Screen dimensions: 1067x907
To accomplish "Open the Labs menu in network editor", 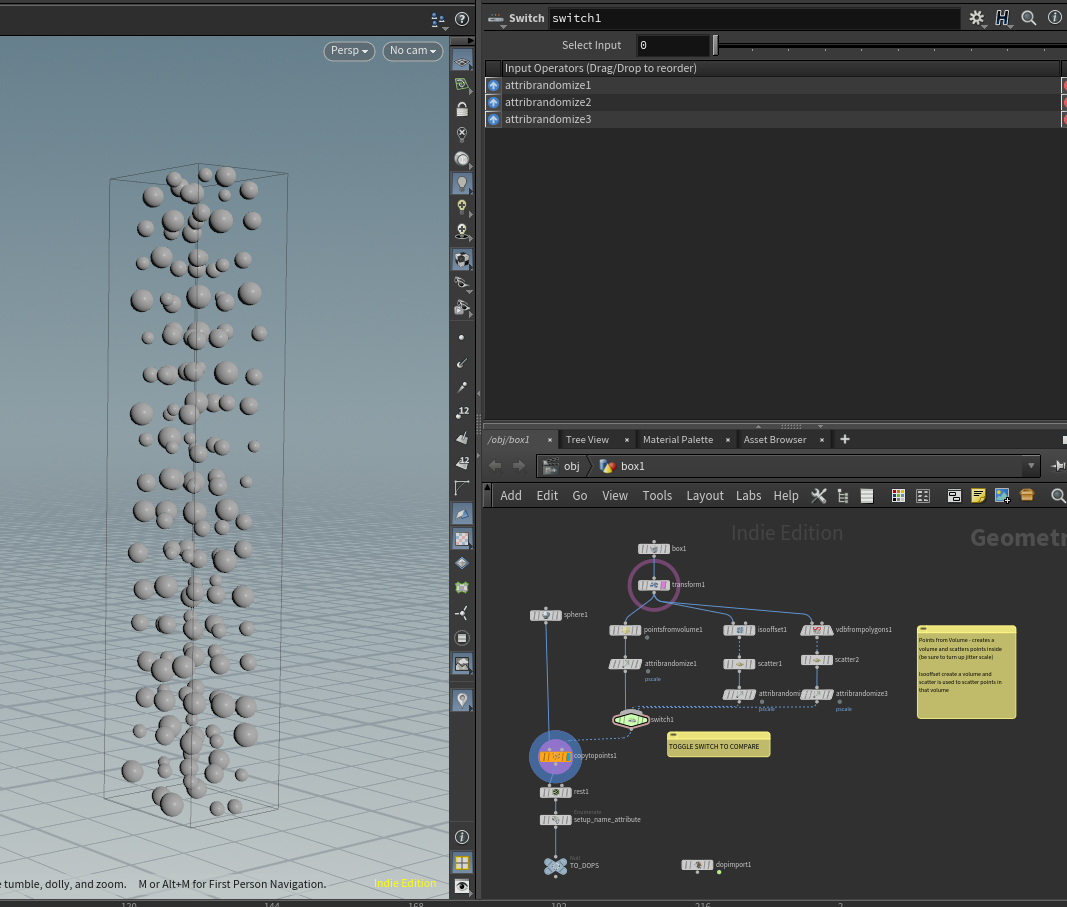I will 748,496.
